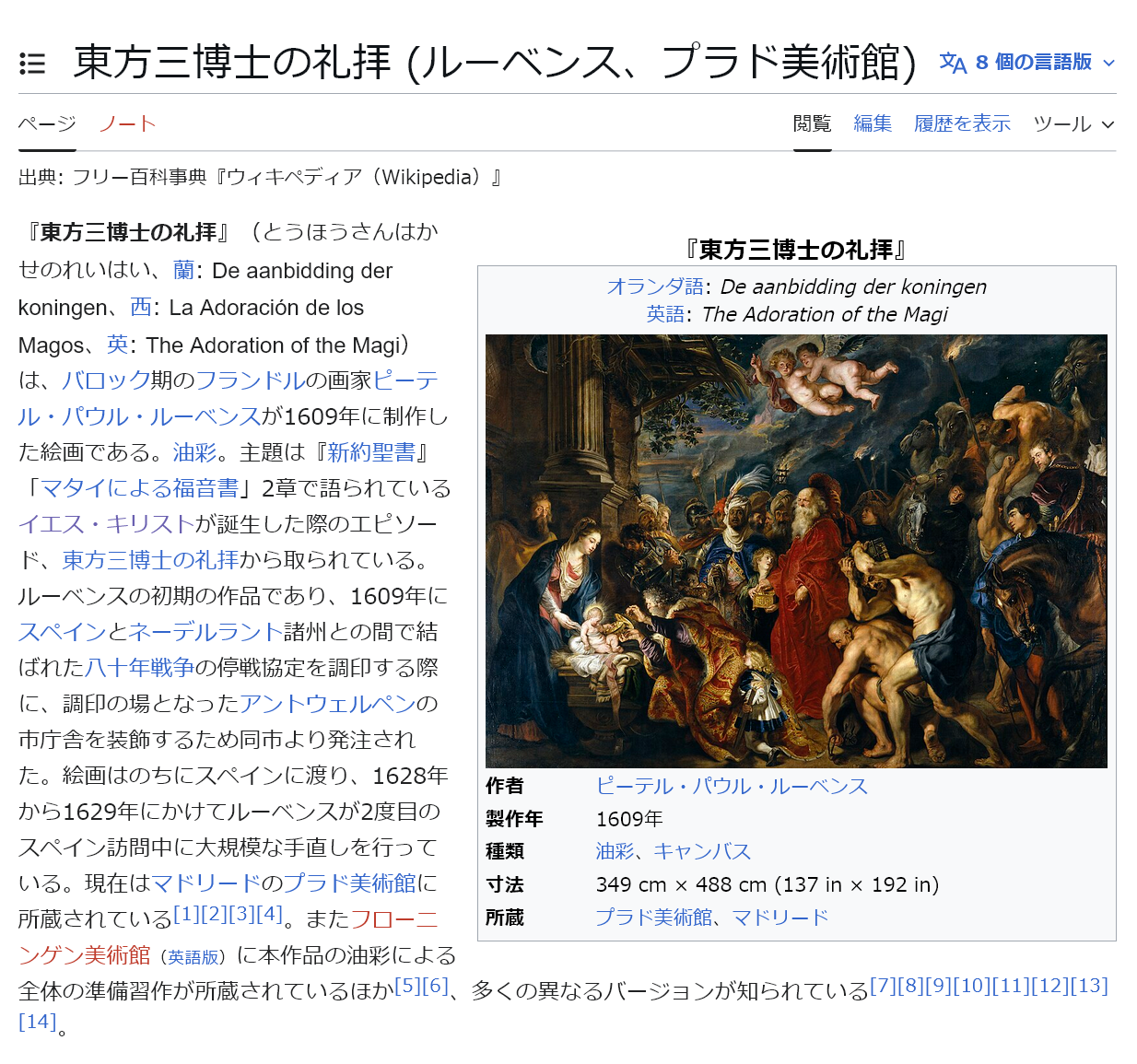
Task: Open ピーテル・パウル・ルーベンス infobox author link
Action: point(733,786)
